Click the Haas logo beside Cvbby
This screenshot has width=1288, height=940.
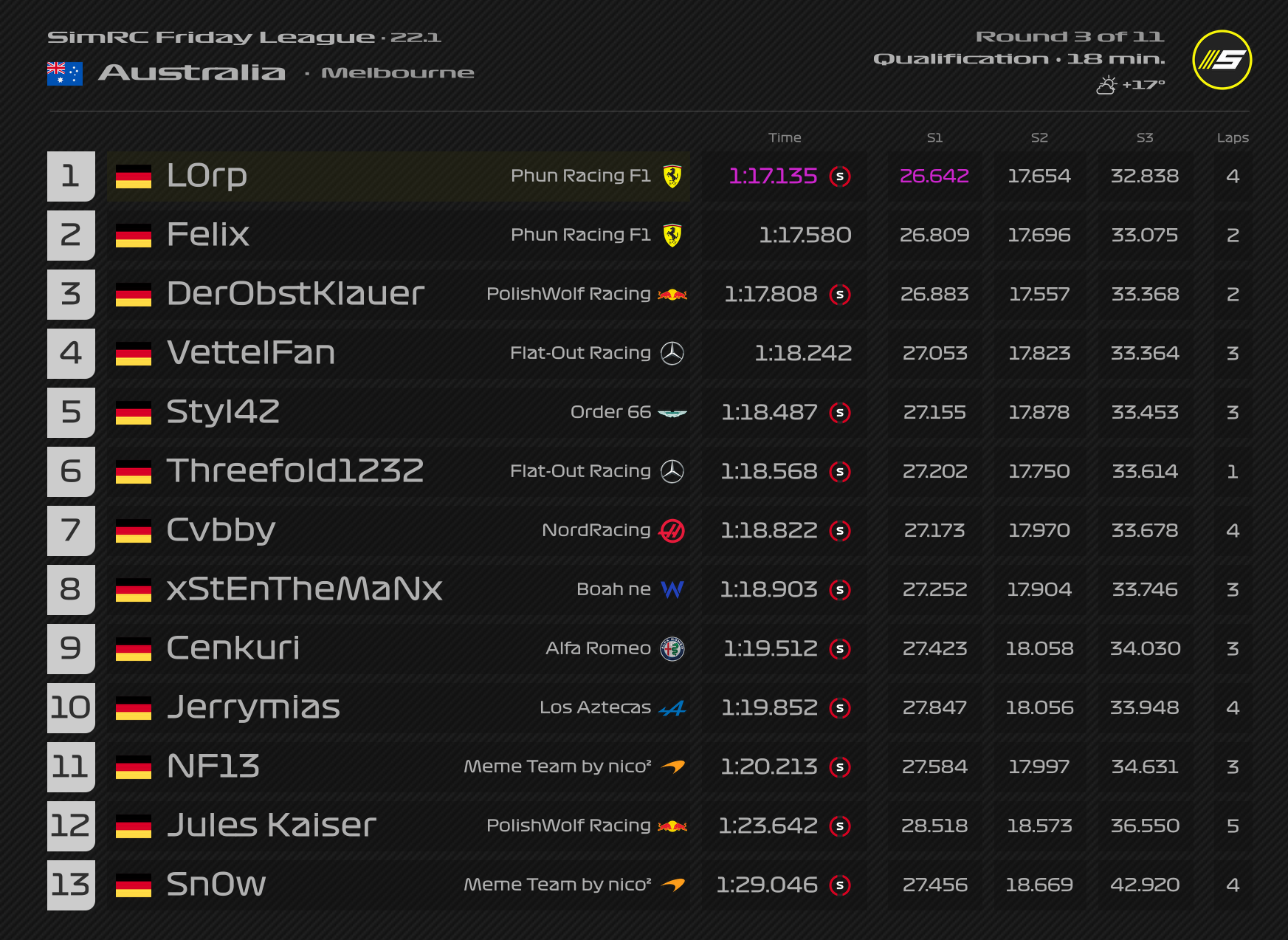672,531
